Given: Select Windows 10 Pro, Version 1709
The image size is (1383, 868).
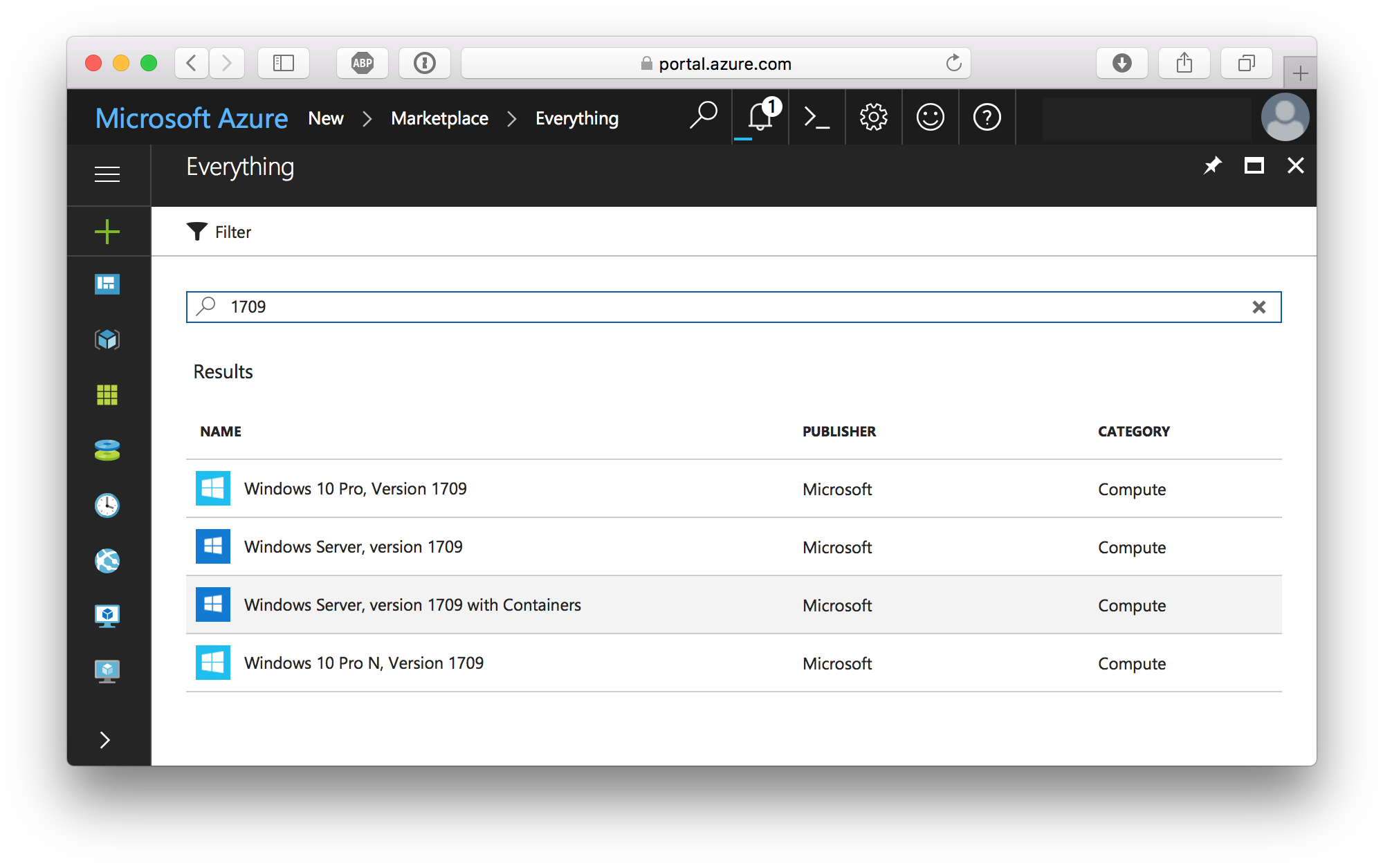Looking at the screenshot, I should [x=355, y=489].
